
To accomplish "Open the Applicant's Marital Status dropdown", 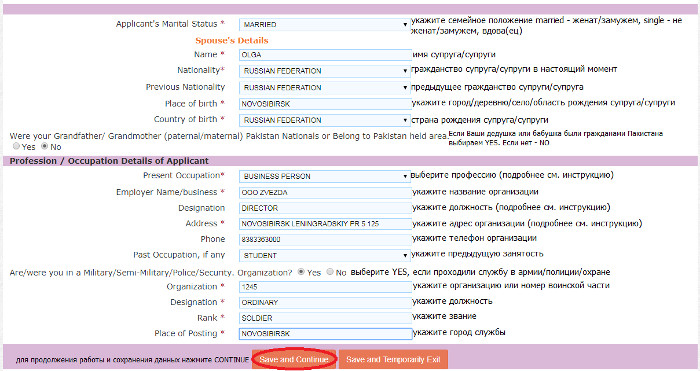I will (x=325, y=25).
